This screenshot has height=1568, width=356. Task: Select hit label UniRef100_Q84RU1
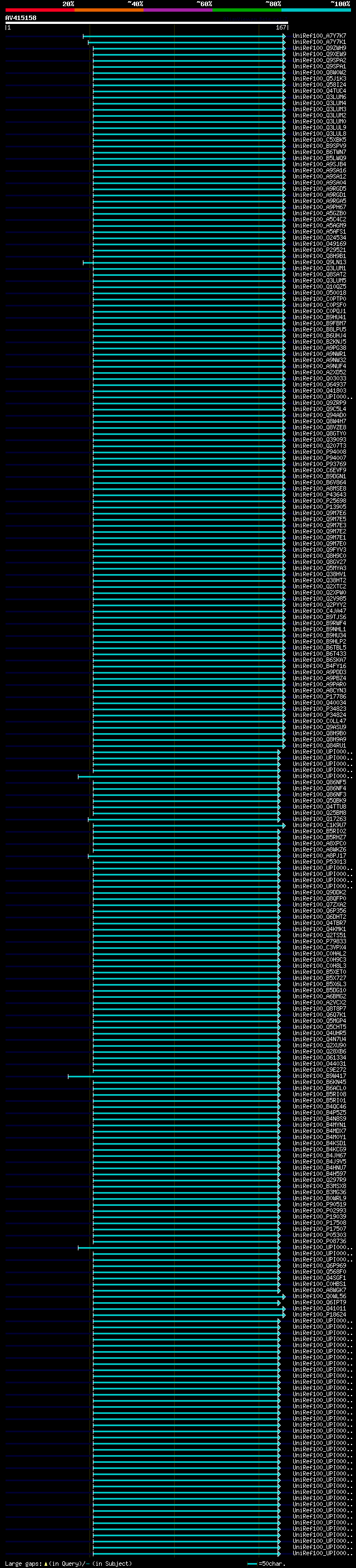[319, 746]
